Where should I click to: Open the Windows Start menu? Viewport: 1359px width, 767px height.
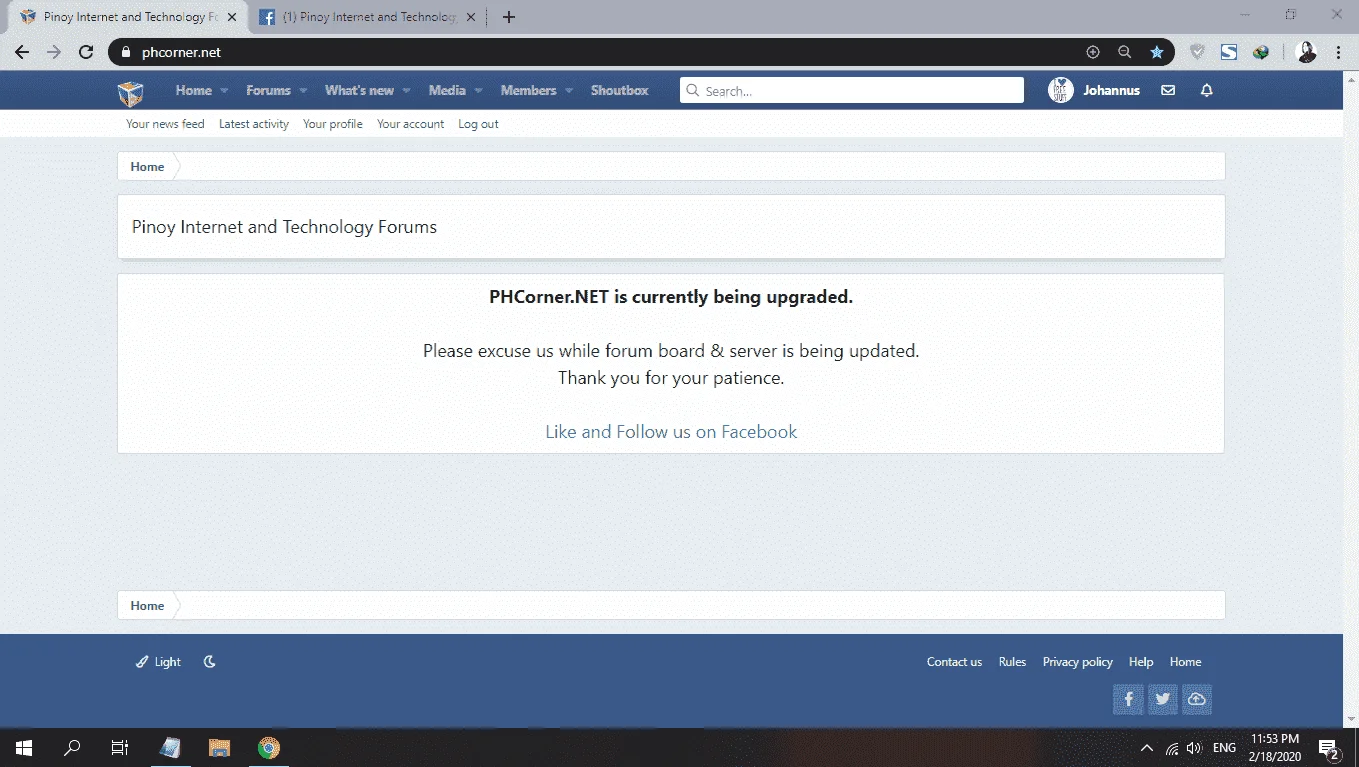coord(24,747)
